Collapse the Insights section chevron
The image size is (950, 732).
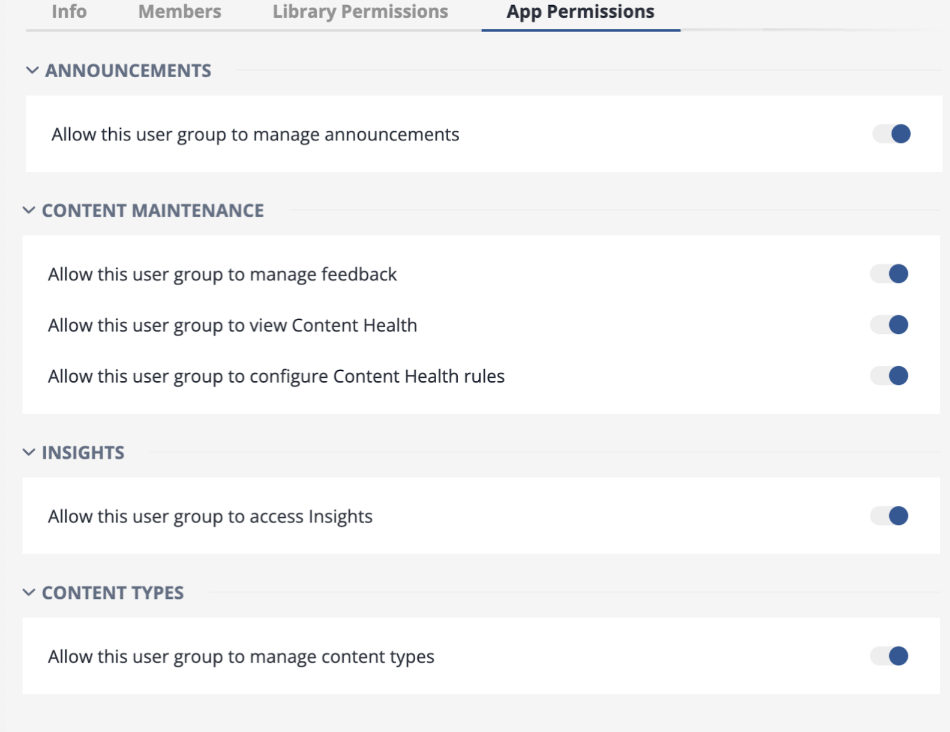(29, 453)
